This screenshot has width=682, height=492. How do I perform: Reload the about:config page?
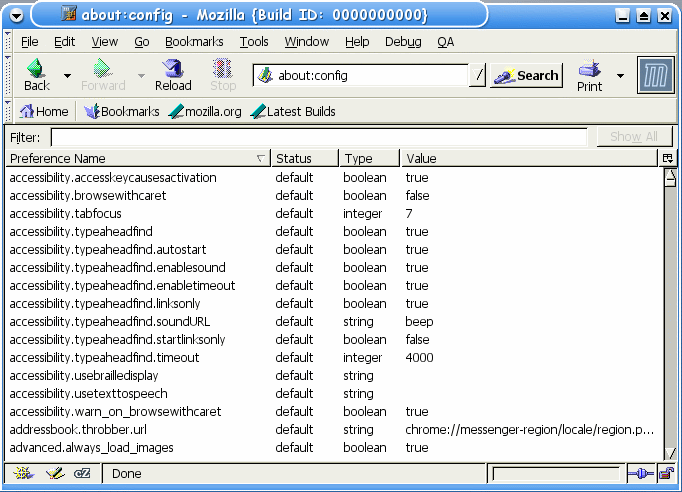coord(173,75)
